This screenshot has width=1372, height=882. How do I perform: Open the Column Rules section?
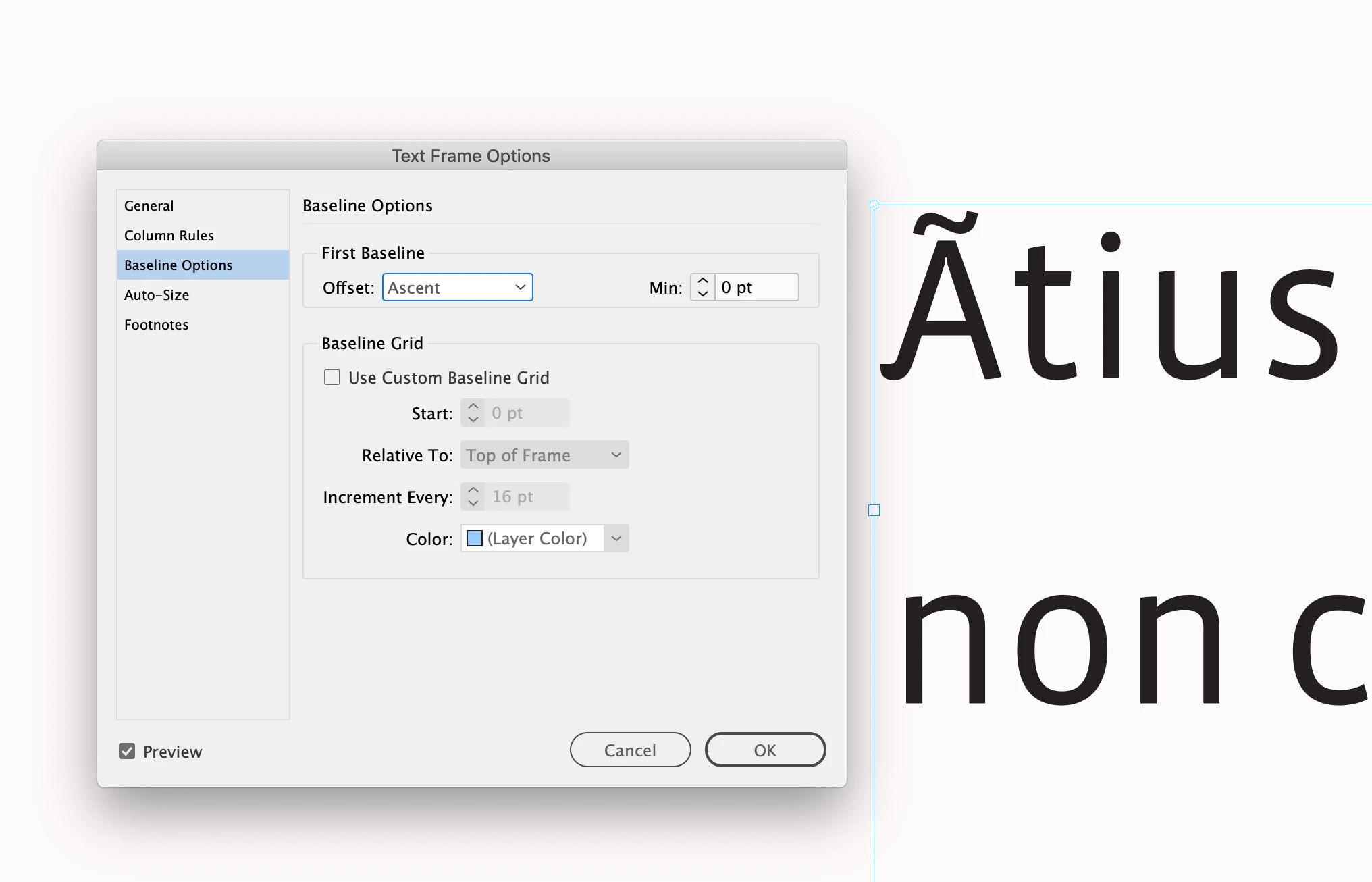(x=169, y=236)
